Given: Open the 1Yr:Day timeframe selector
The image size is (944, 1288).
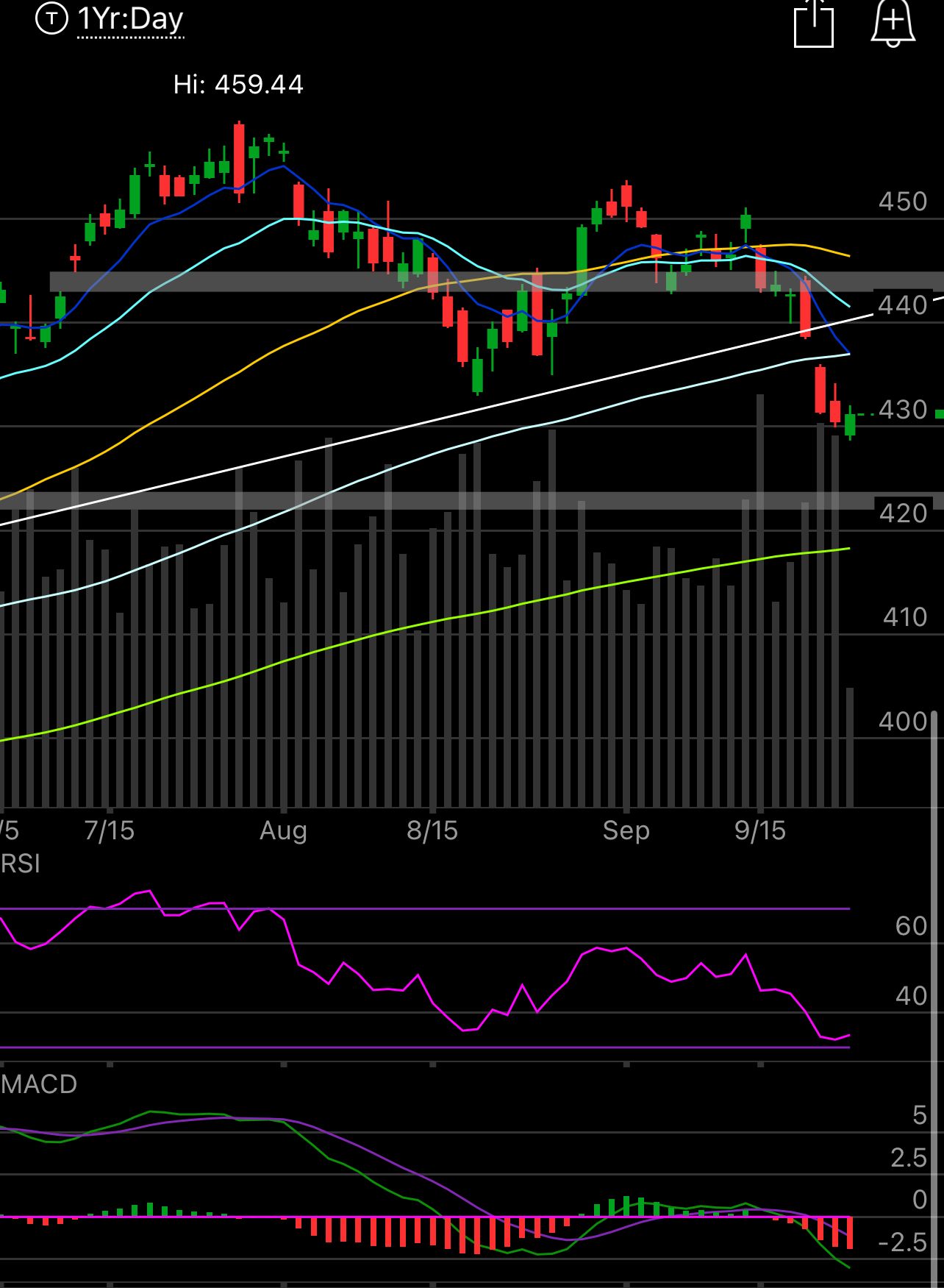Looking at the screenshot, I should (130, 19).
